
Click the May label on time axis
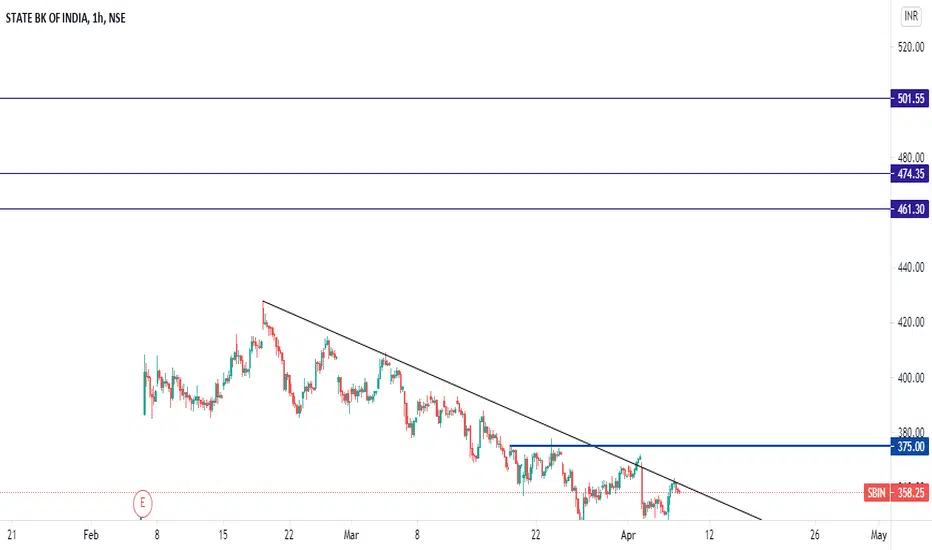coord(879,535)
